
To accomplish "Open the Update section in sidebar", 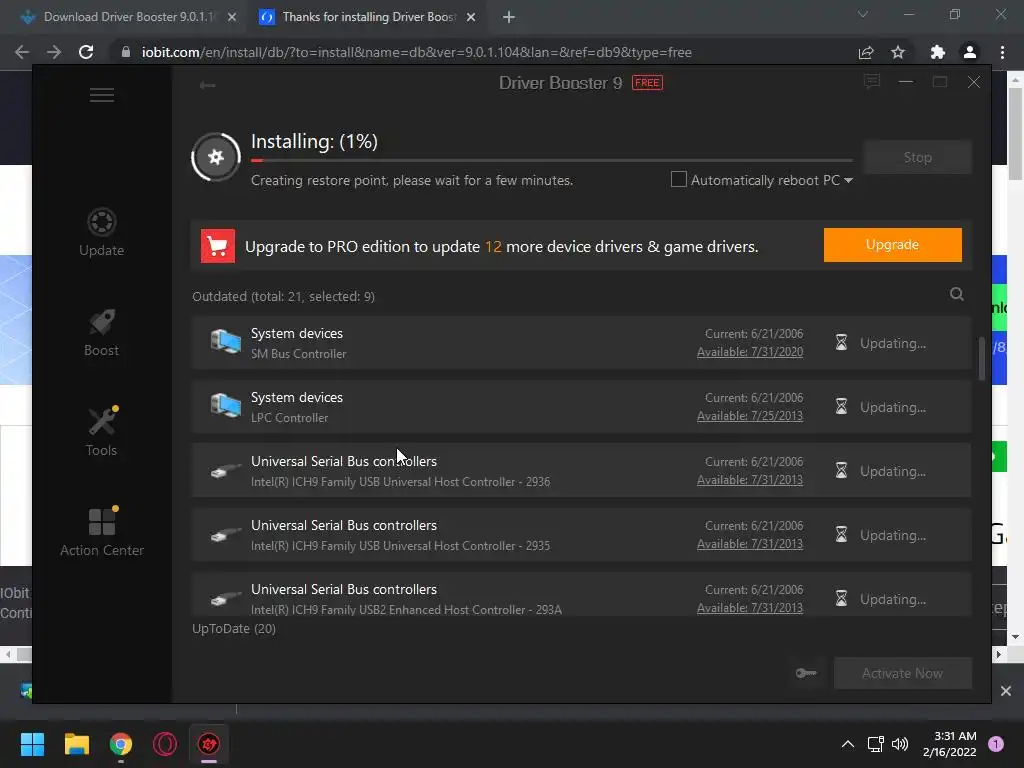I will pyautogui.click(x=101, y=232).
